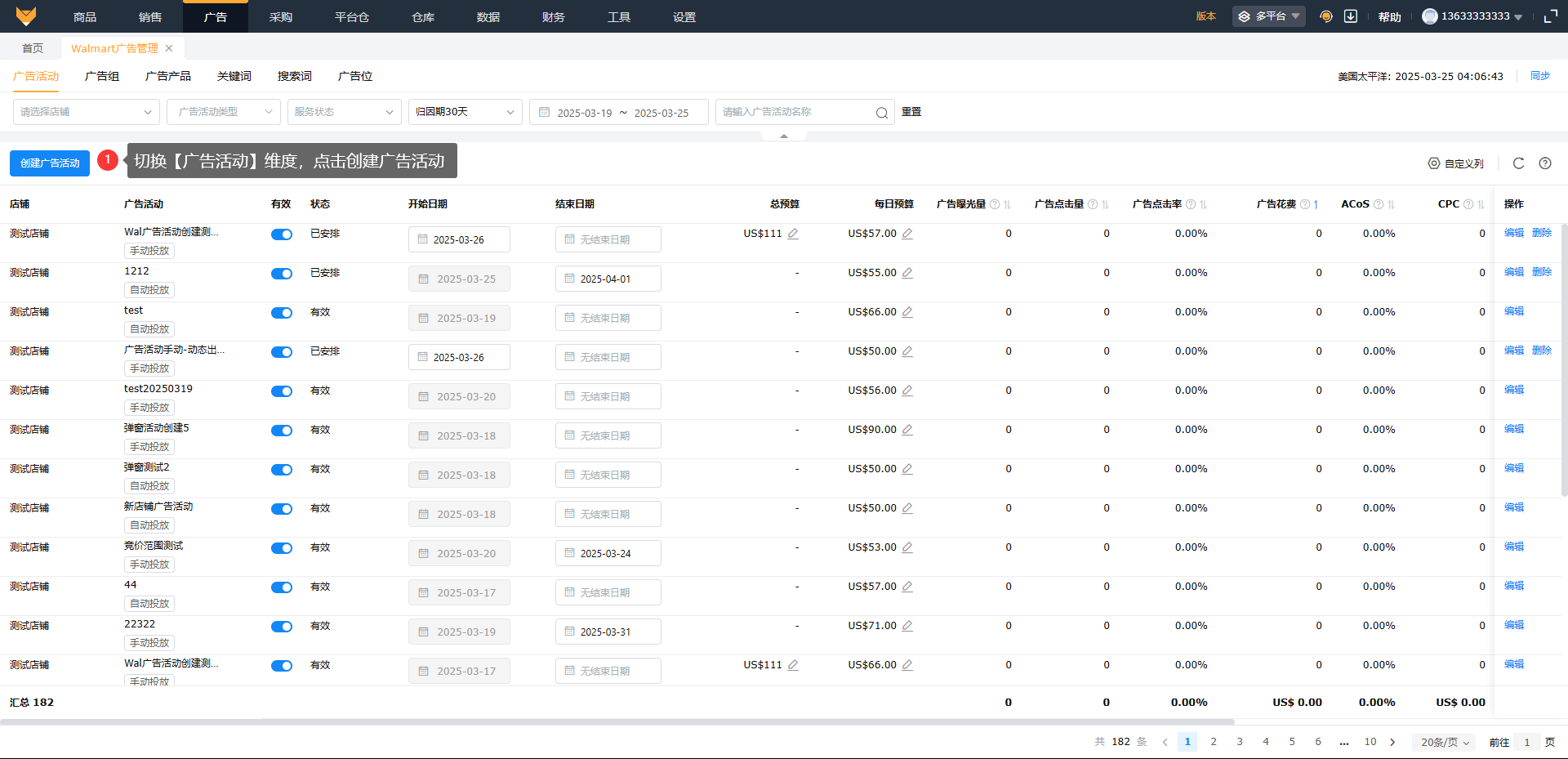Image resolution: width=1568 pixels, height=759 pixels.
Task: Open the 请选择店铺 store dropdown
Action: 86,112
